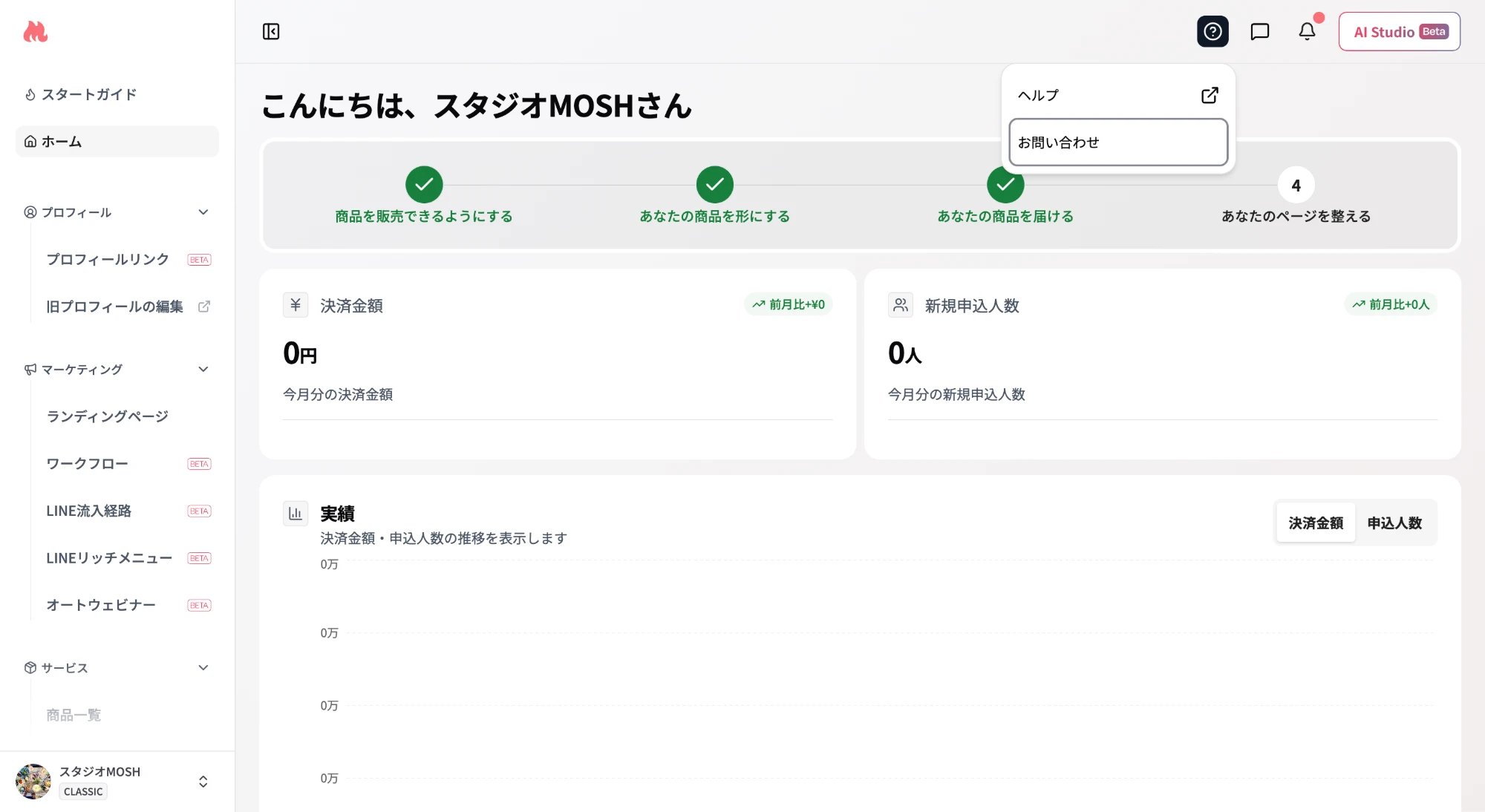The image size is (1485, 812).
Task: Click the completed checkmark for あなたの商品を形にする
Action: point(715,185)
